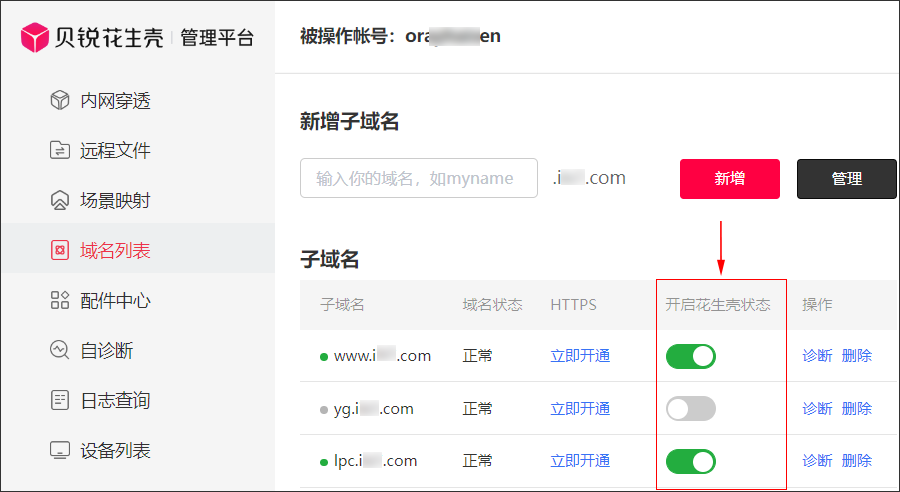Screen dimensions: 900x492
Task: Click the 开启花生壳状态 column header
Action: point(717,304)
